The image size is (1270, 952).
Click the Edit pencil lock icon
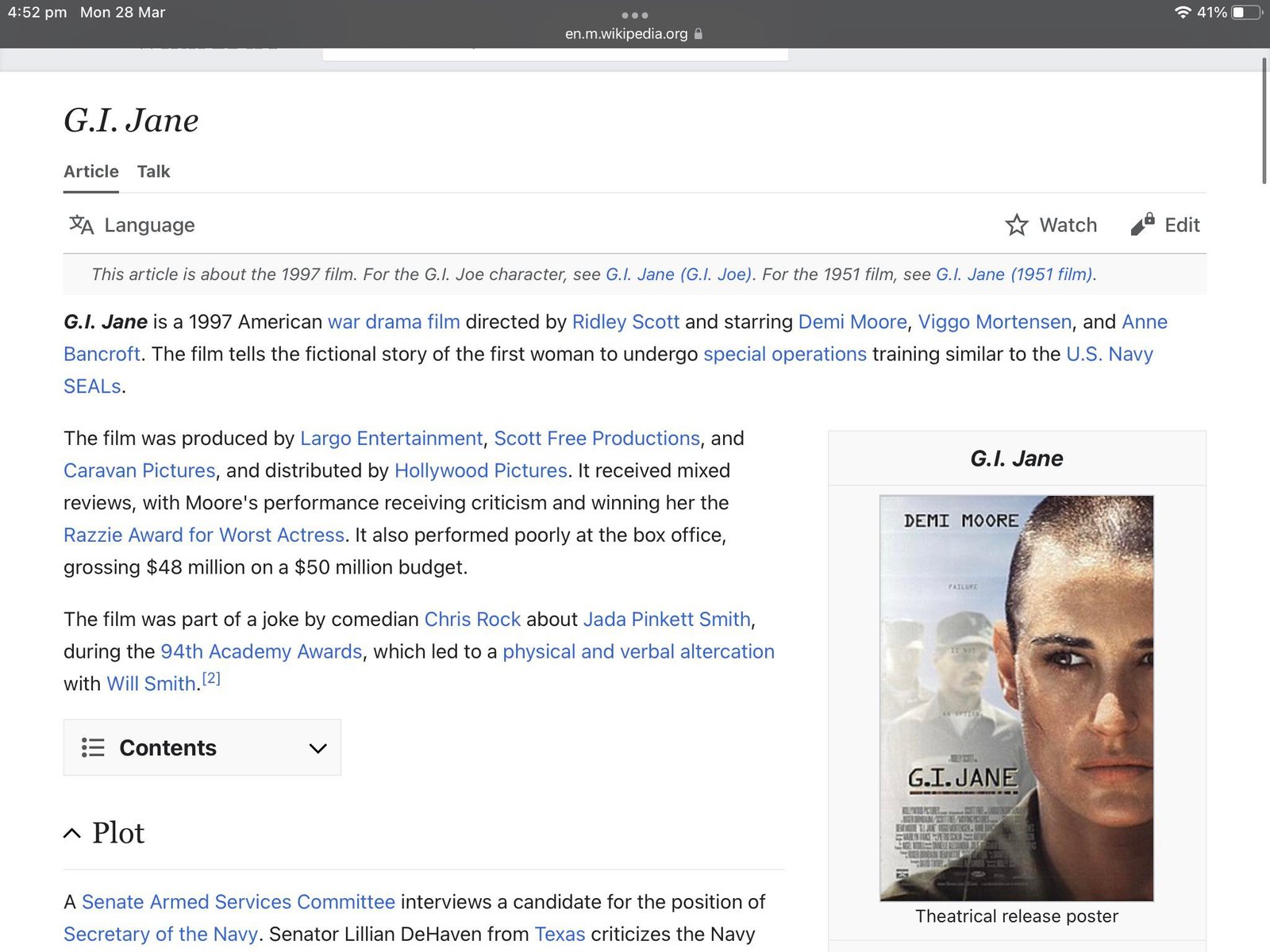click(1142, 225)
